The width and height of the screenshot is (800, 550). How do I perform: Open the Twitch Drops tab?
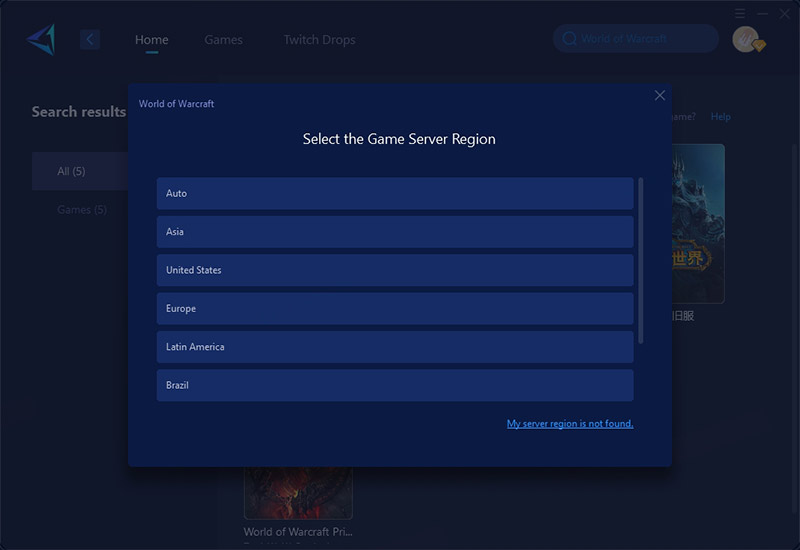pyautogui.click(x=319, y=39)
